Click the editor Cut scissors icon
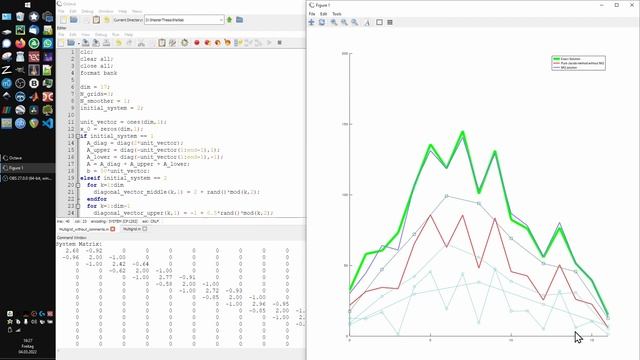Screen dimensions: 640x360 (x=141, y=42)
